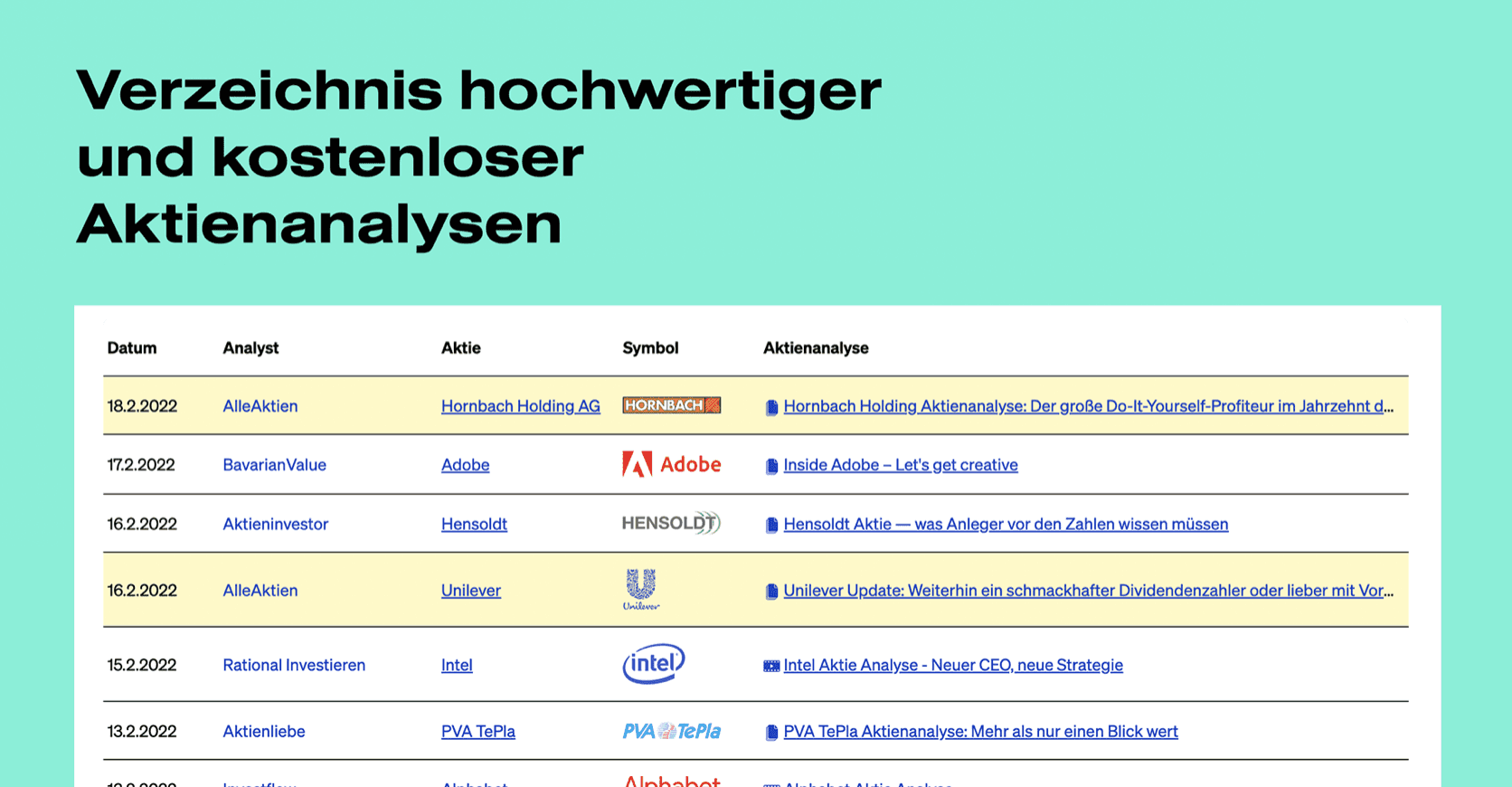Click the document icon before Hensoldt Aktie link
Image resolution: width=1512 pixels, height=787 pixels.
(x=771, y=525)
